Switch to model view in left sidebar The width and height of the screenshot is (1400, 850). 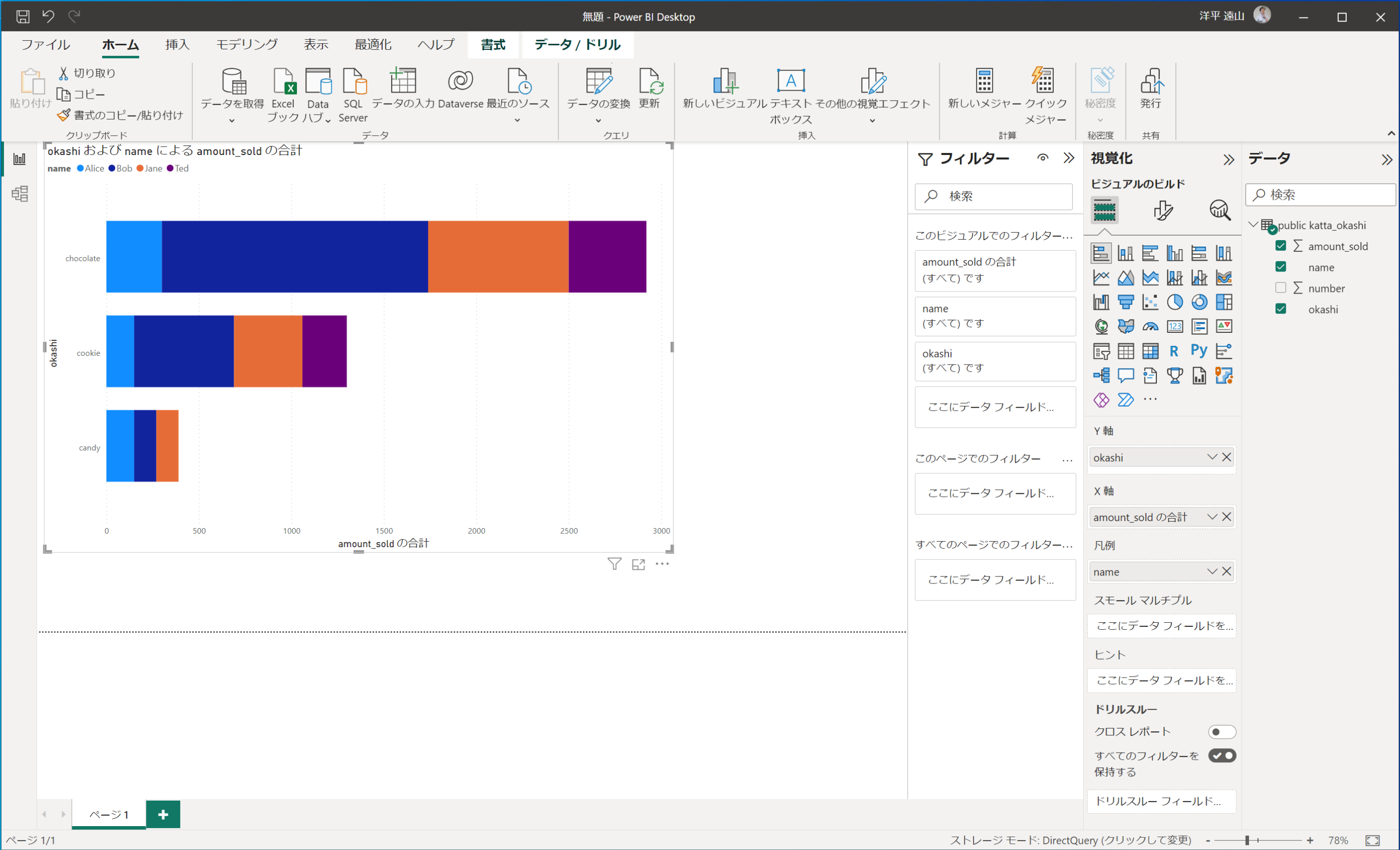coord(20,194)
